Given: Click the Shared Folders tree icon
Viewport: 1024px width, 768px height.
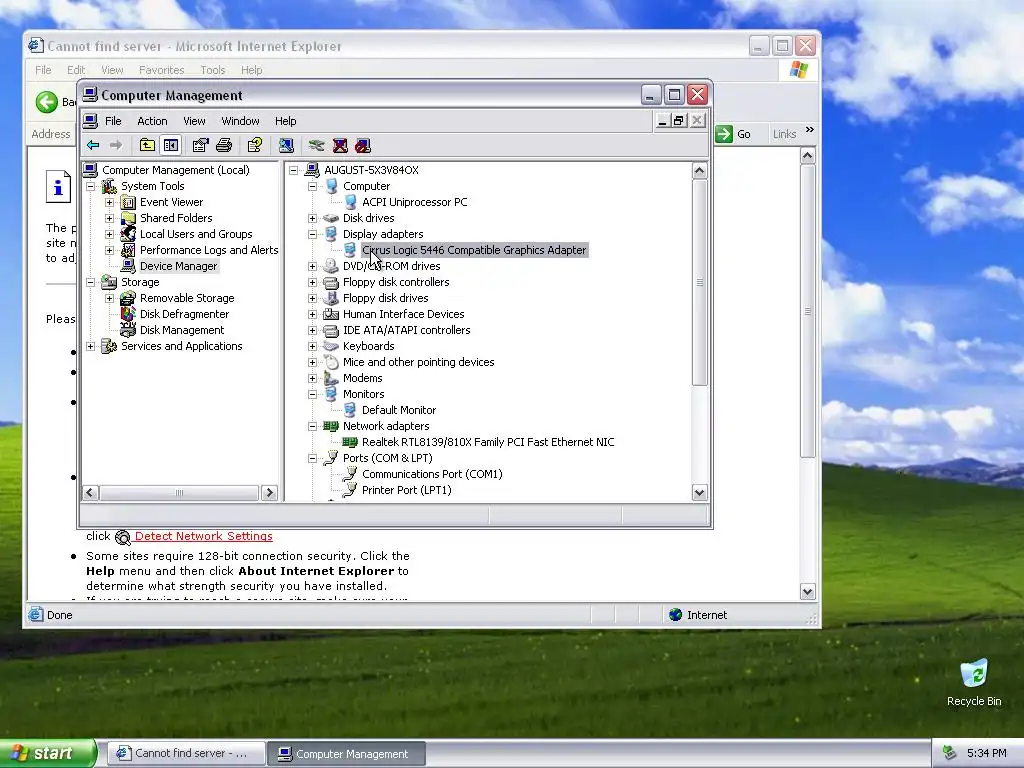Looking at the screenshot, I should [x=129, y=218].
